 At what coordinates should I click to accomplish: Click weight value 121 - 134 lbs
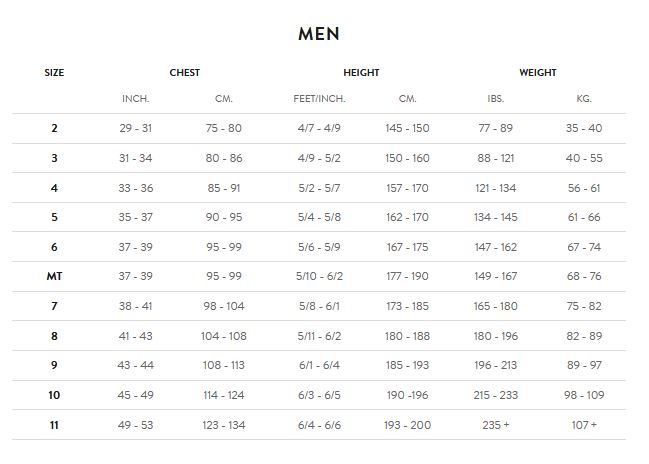[x=495, y=188]
